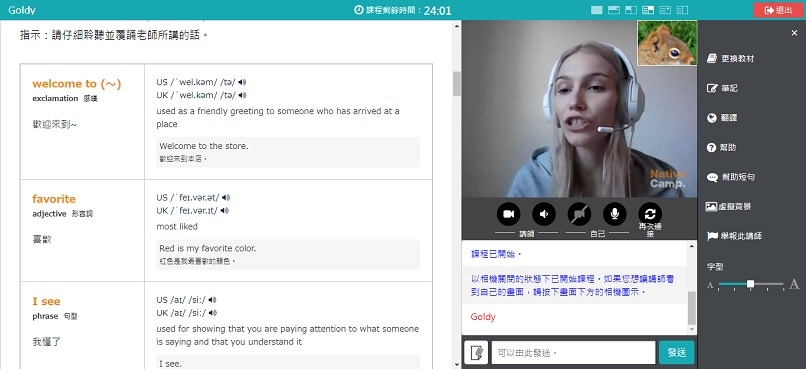Click the red 退出 exit button
The image size is (806, 369).
tap(778, 10)
